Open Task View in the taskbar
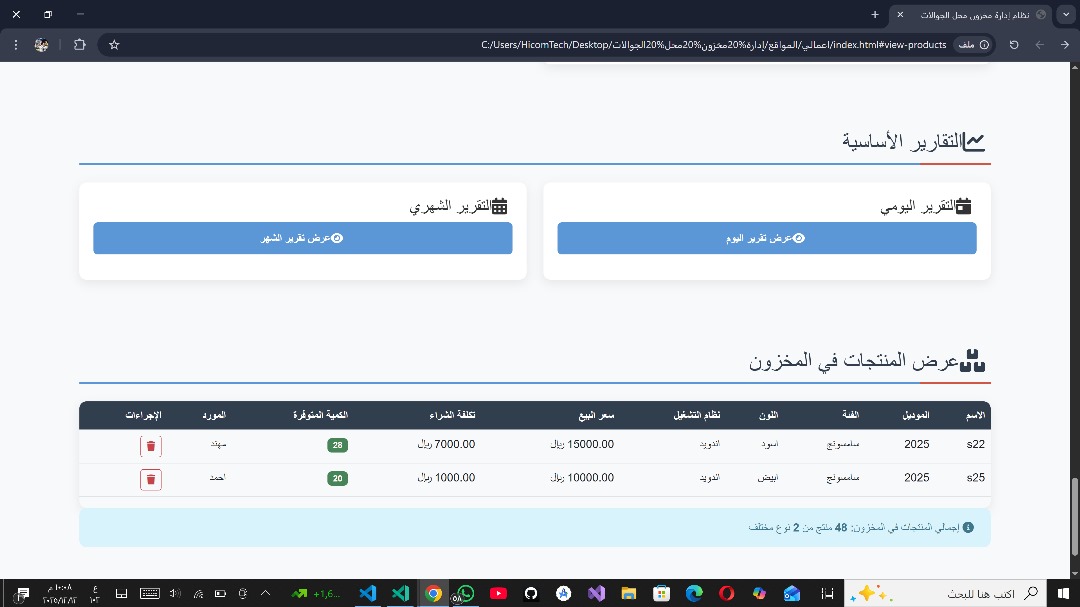 [827, 593]
